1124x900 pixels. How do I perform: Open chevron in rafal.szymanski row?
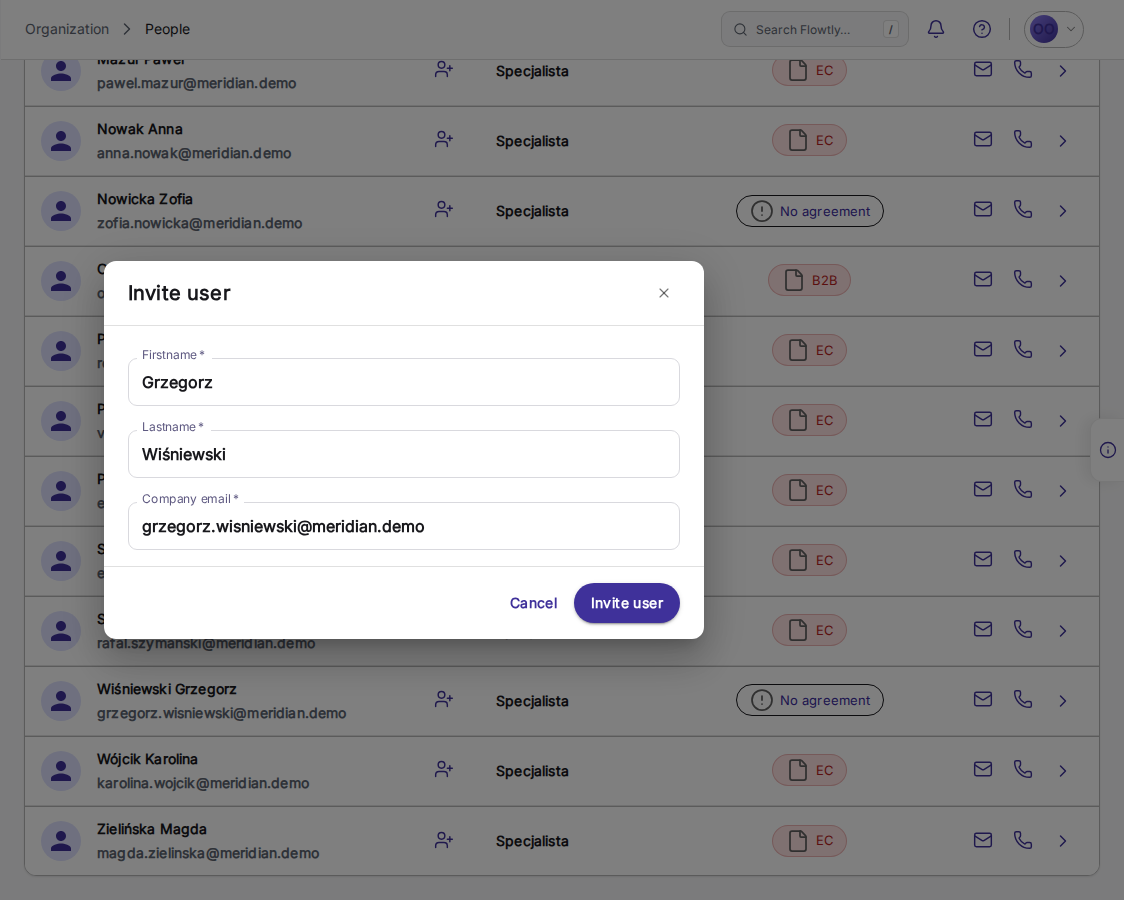tap(1063, 631)
